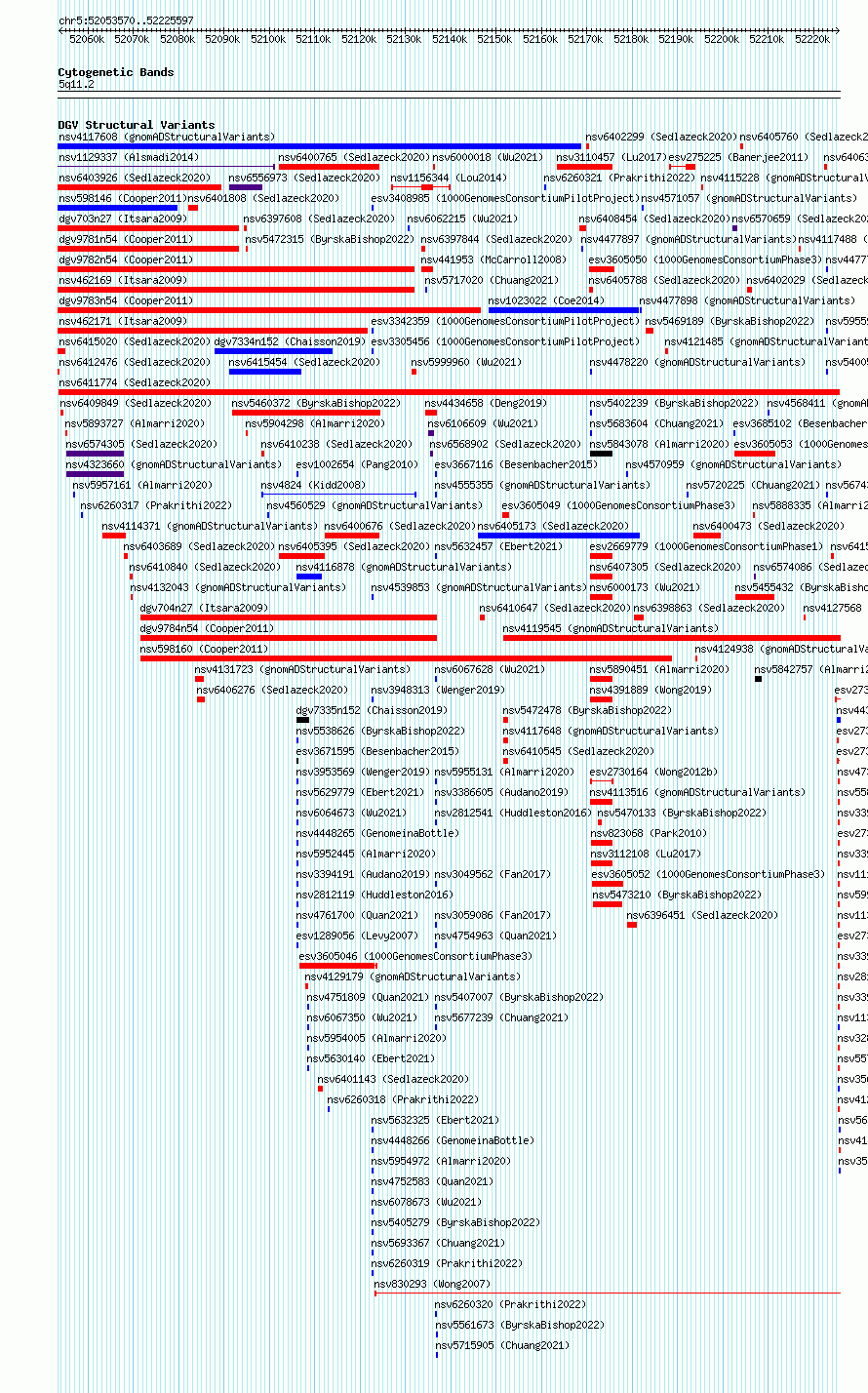Open the nsv4448265 (GenomeinaBottle) label

[376, 833]
